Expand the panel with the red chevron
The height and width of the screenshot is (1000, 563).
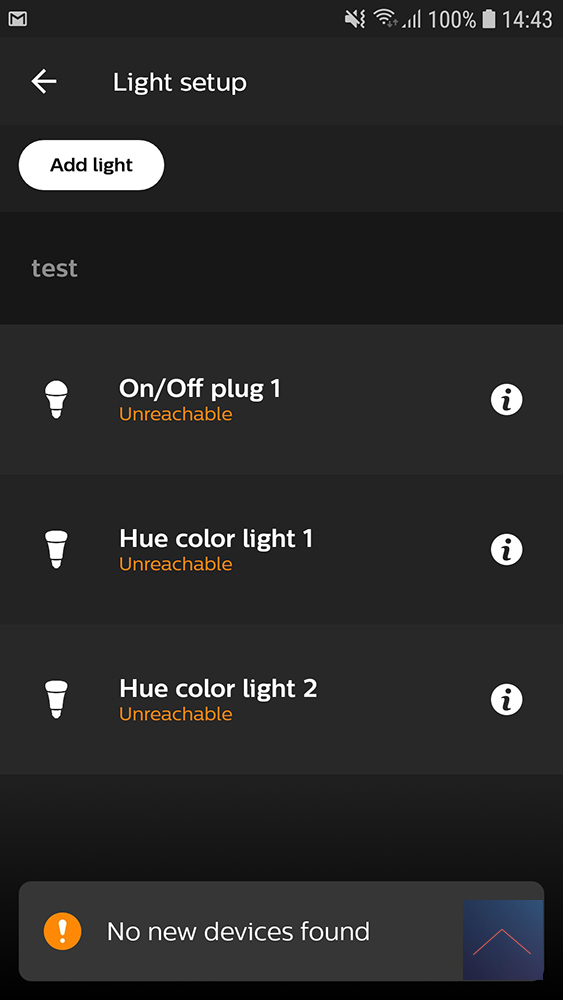[502, 940]
